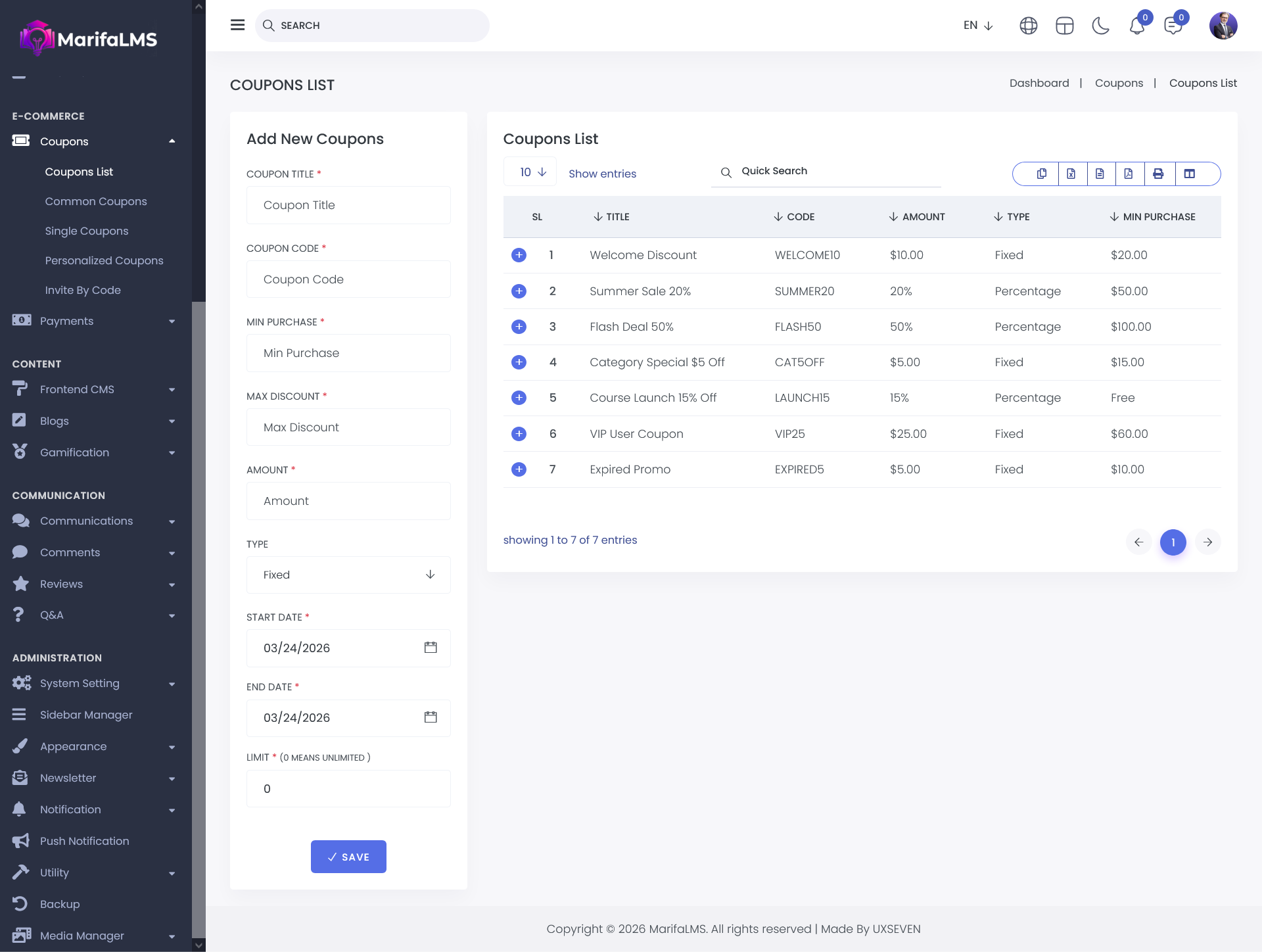Expand row details for Expired Promo

pos(519,469)
